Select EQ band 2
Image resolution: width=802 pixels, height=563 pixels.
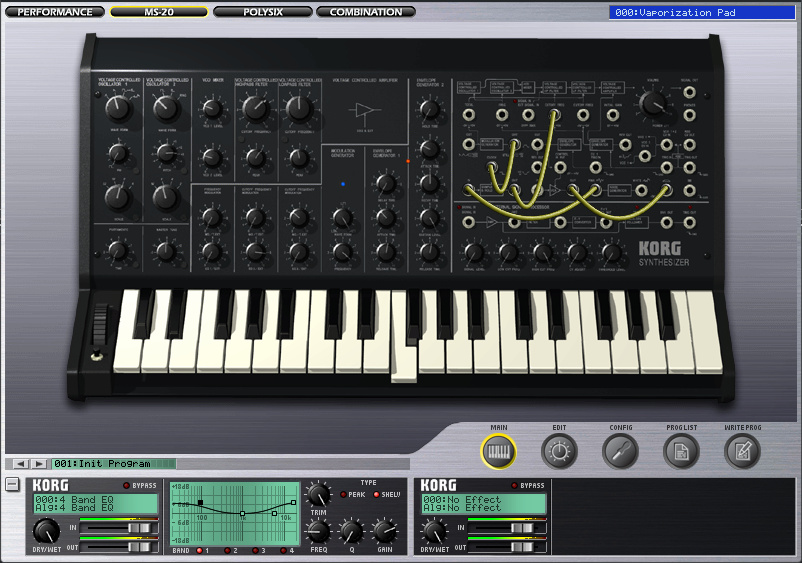tap(230, 551)
